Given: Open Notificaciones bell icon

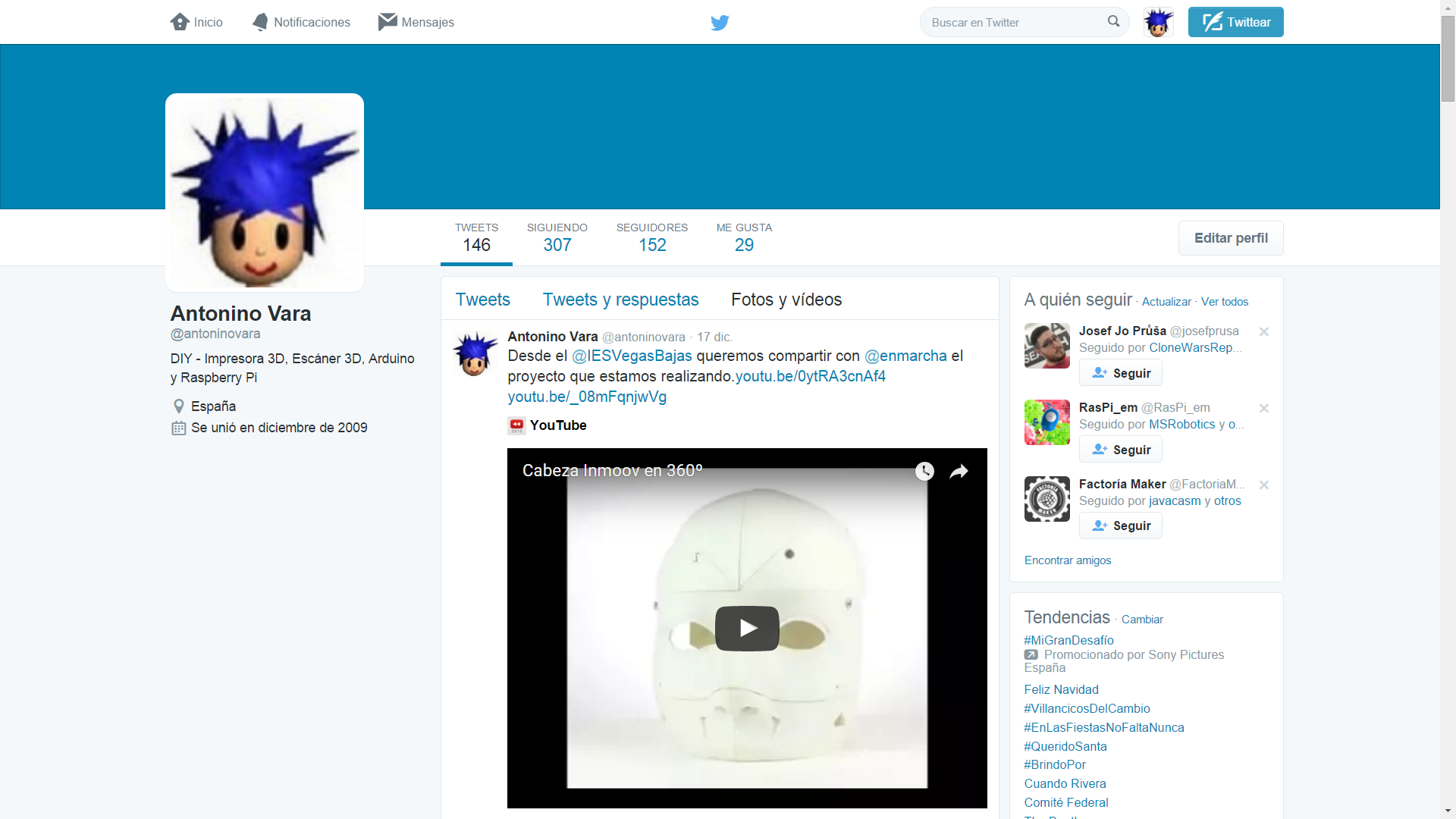Looking at the screenshot, I should (x=260, y=22).
